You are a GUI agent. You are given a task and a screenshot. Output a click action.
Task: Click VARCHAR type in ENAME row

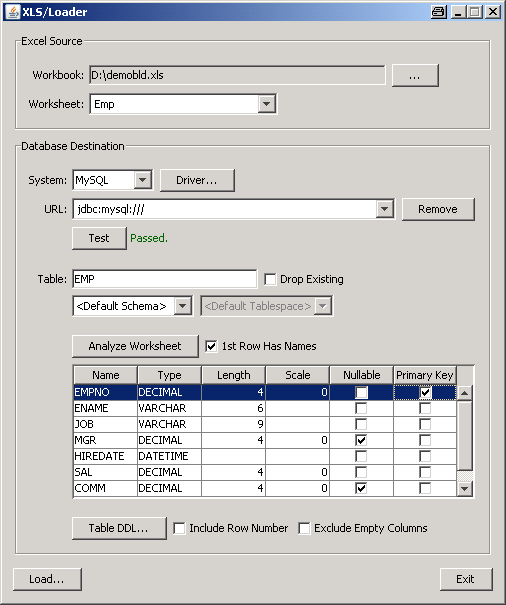click(169, 408)
